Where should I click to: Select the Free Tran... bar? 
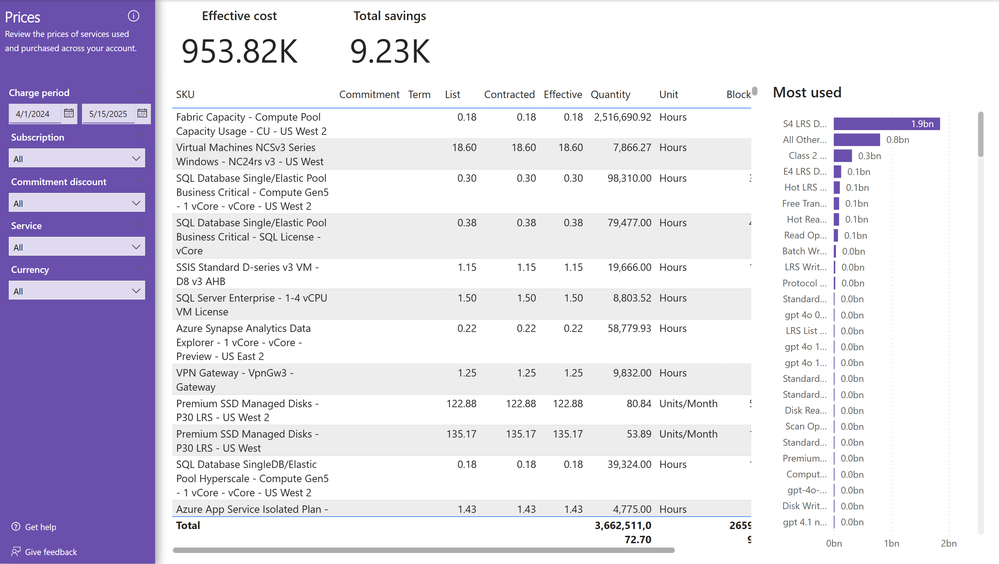point(837,203)
